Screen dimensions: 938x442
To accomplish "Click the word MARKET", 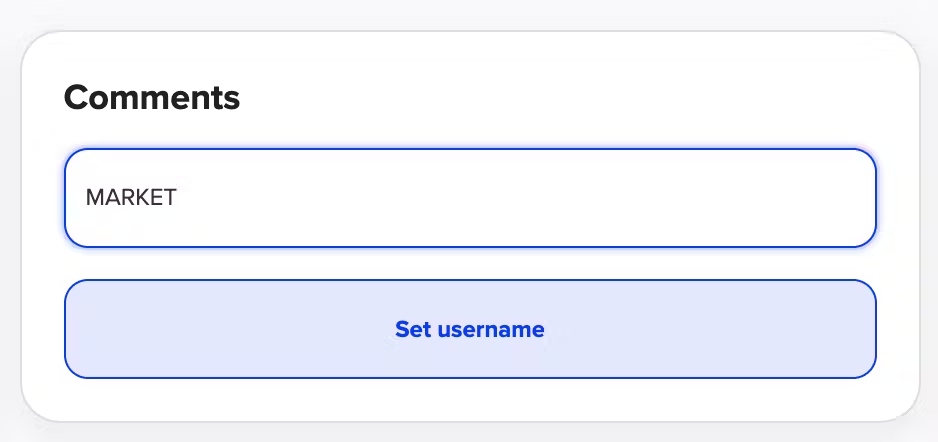I will coord(131,198).
